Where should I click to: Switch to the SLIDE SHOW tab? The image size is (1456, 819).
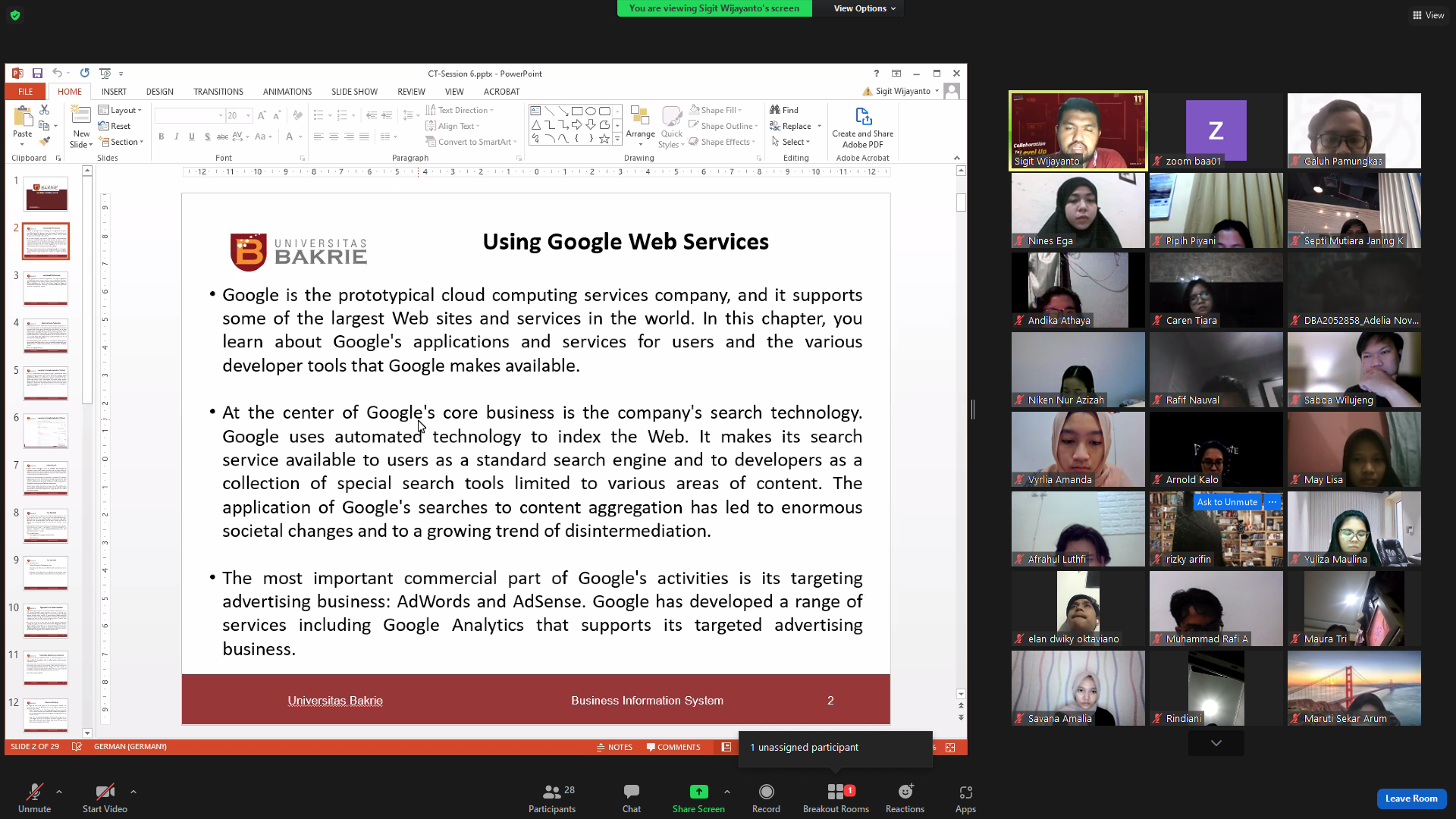click(354, 92)
